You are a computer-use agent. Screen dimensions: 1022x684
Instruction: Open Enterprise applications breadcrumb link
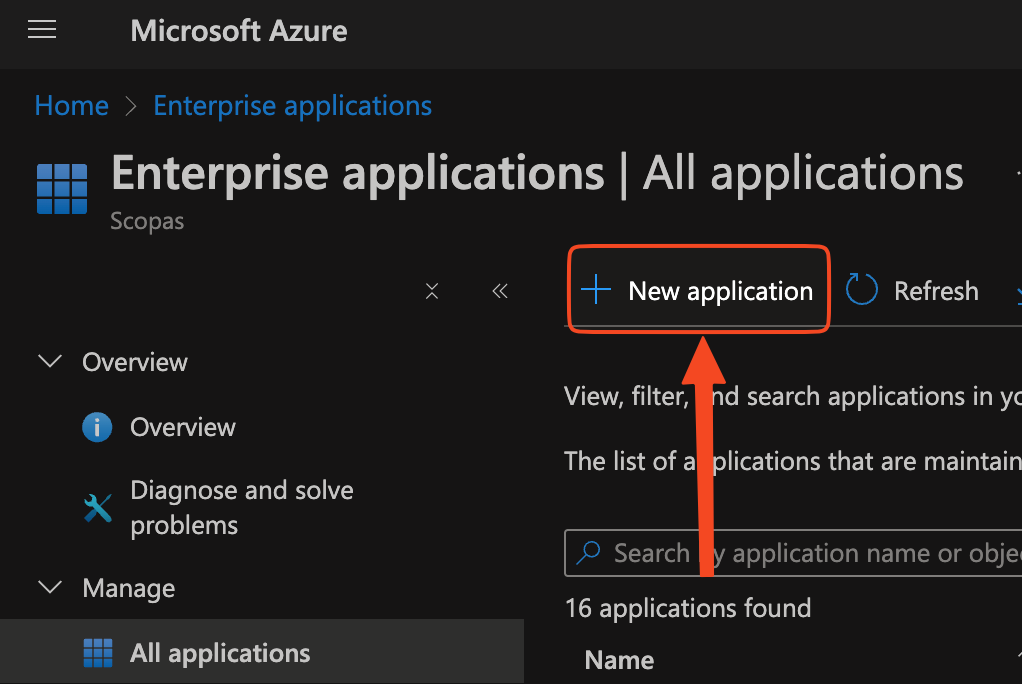292,106
